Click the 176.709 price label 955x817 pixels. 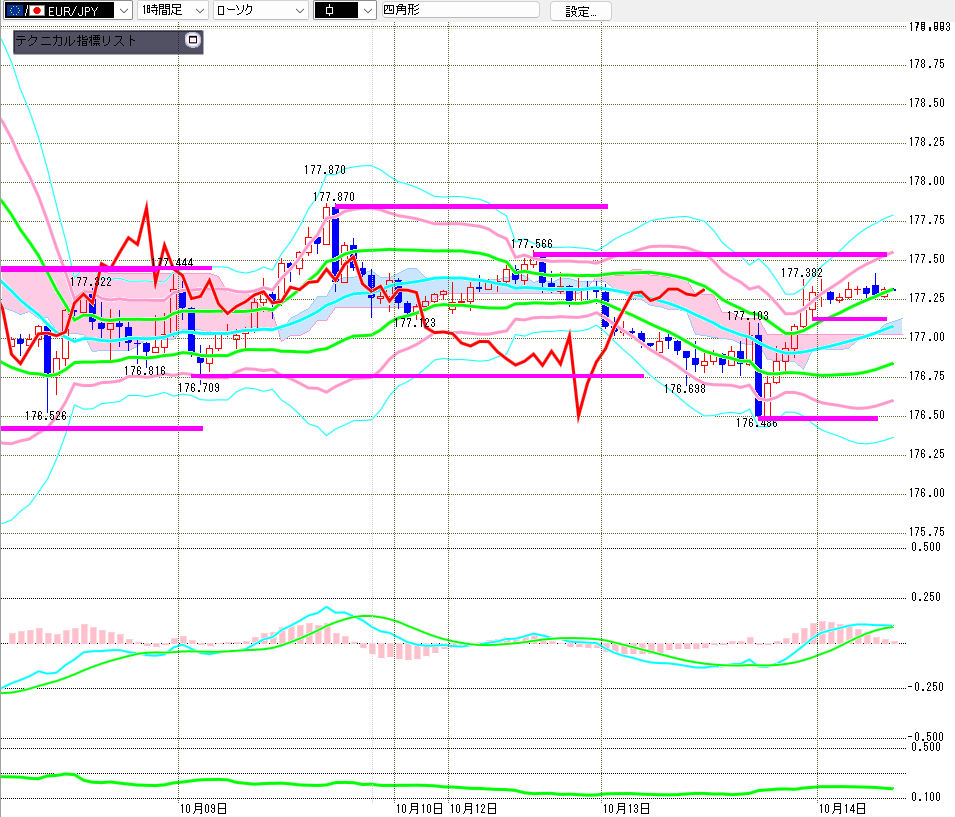(x=199, y=387)
